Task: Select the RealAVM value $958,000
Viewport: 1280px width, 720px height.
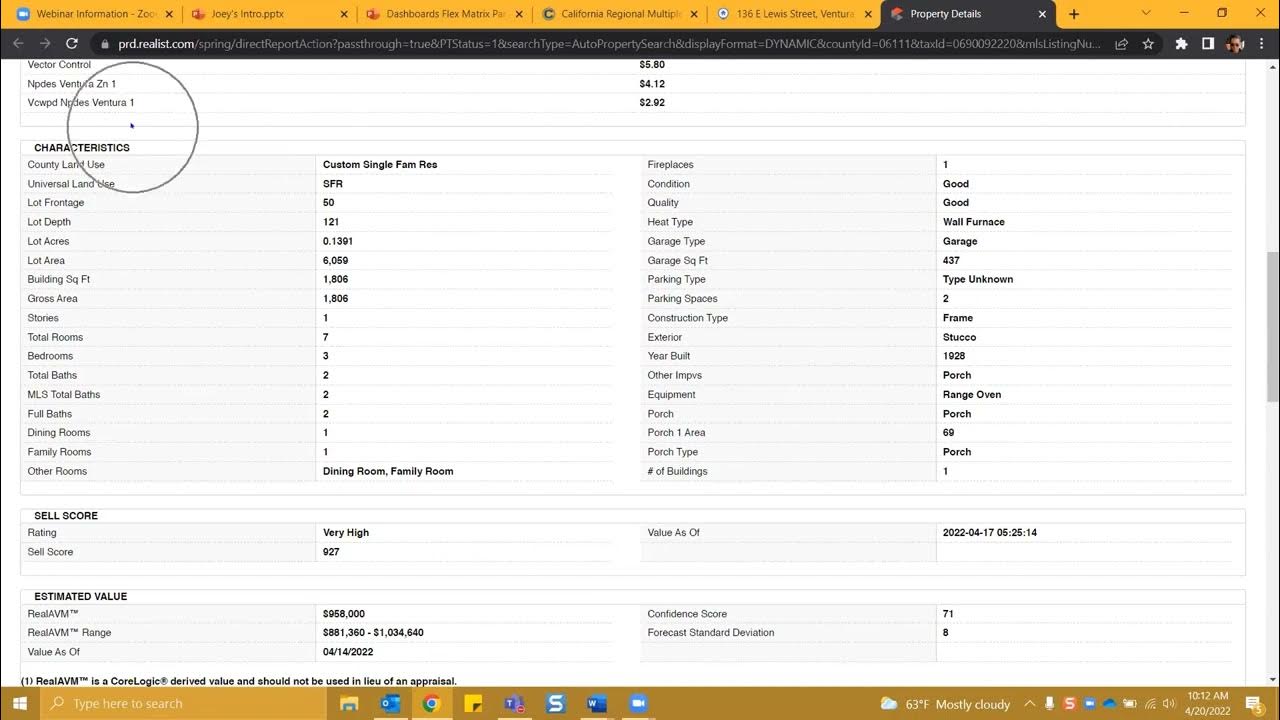Action: [344, 614]
